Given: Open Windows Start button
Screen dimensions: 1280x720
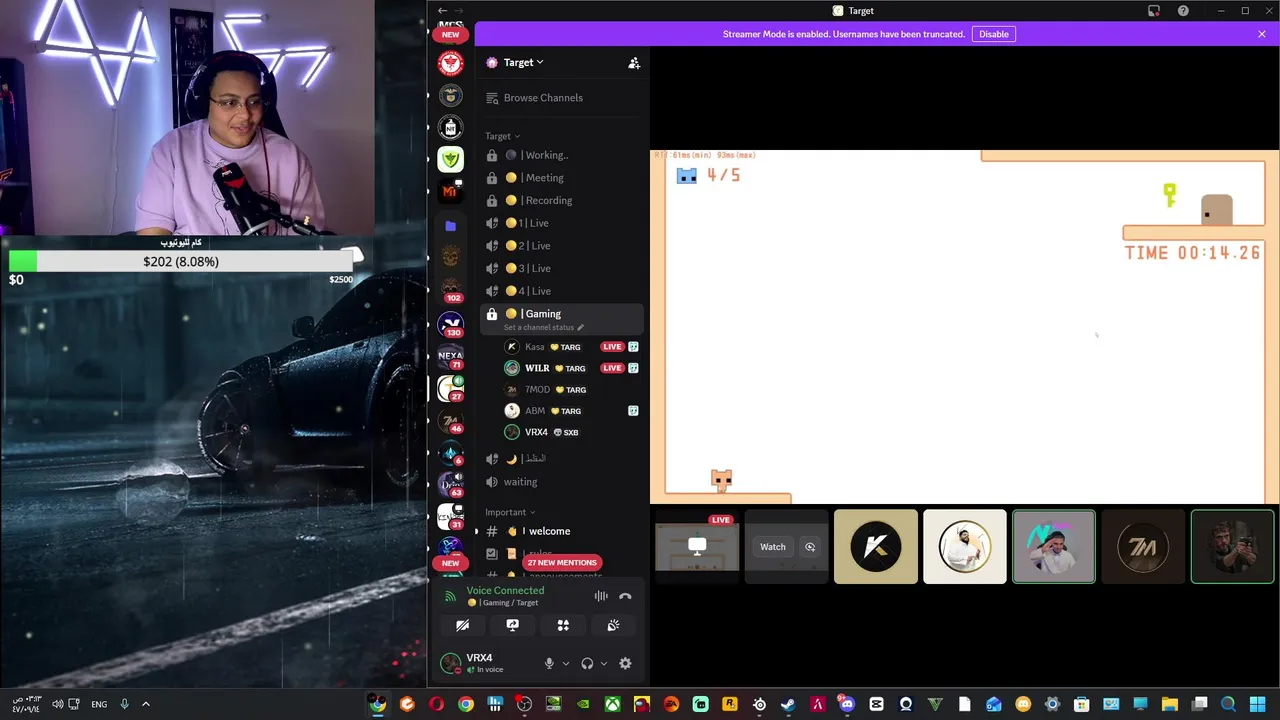Looking at the screenshot, I should click(1257, 704).
